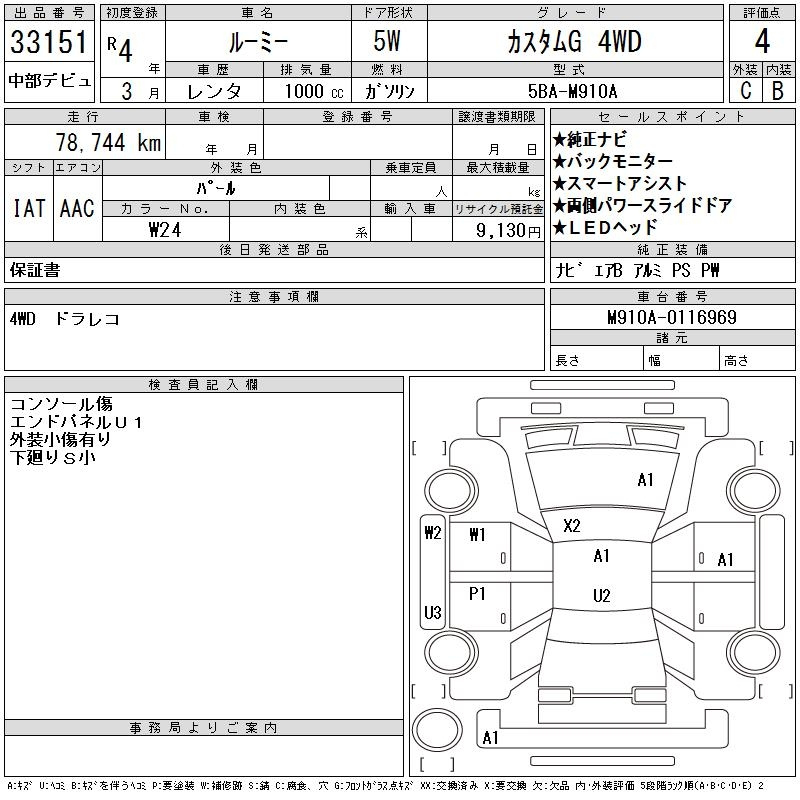The width and height of the screenshot is (800, 800).
Task: Click the inspector note コンソール傷
Action: coord(61,404)
